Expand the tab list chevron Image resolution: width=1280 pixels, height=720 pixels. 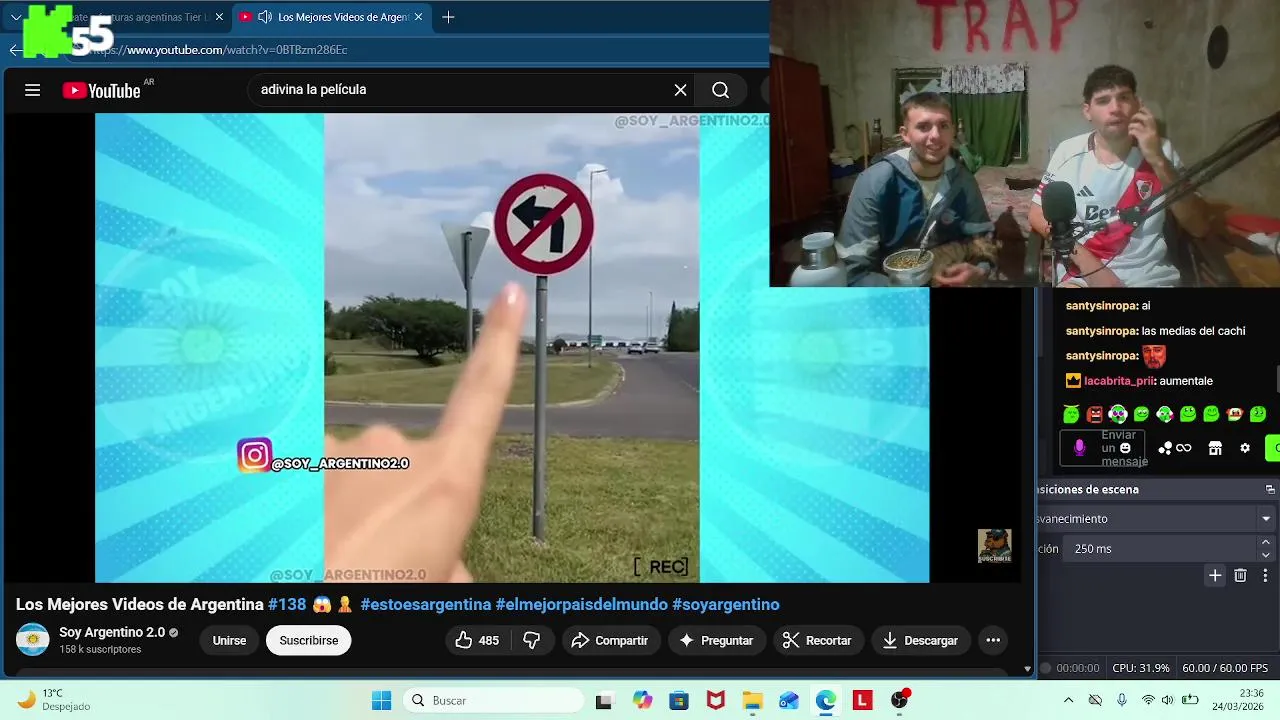(x=16, y=17)
